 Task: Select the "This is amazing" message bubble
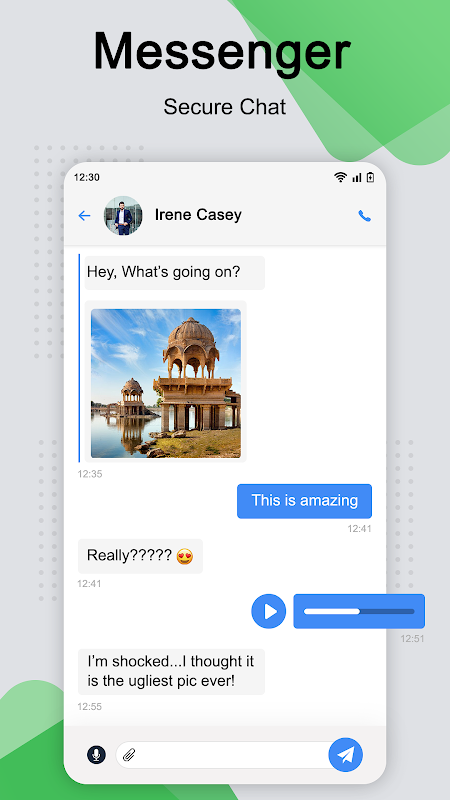click(x=305, y=501)
